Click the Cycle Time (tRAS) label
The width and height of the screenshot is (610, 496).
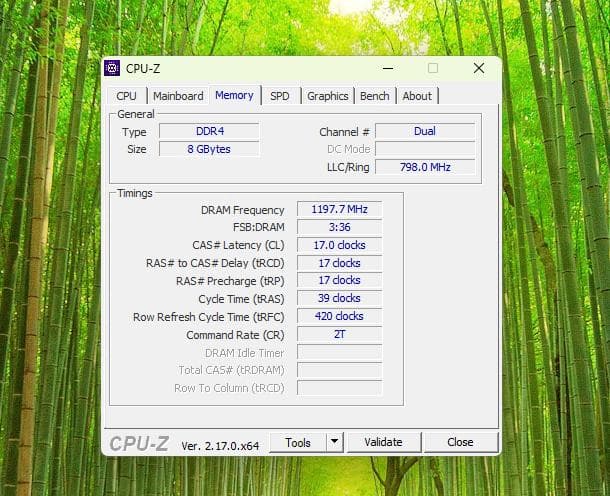(x=241, y=299)
